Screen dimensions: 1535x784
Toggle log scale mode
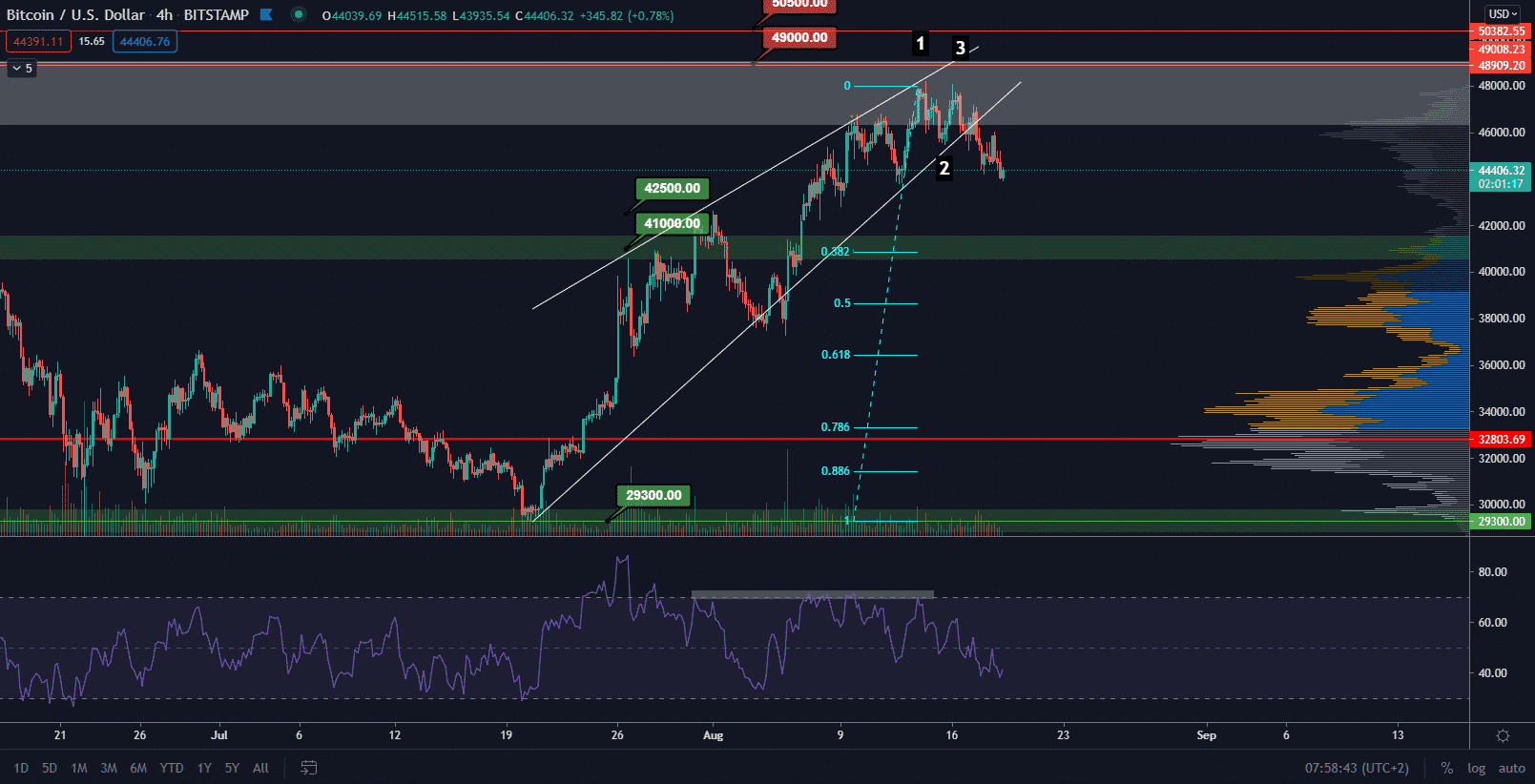(1476, 768)
